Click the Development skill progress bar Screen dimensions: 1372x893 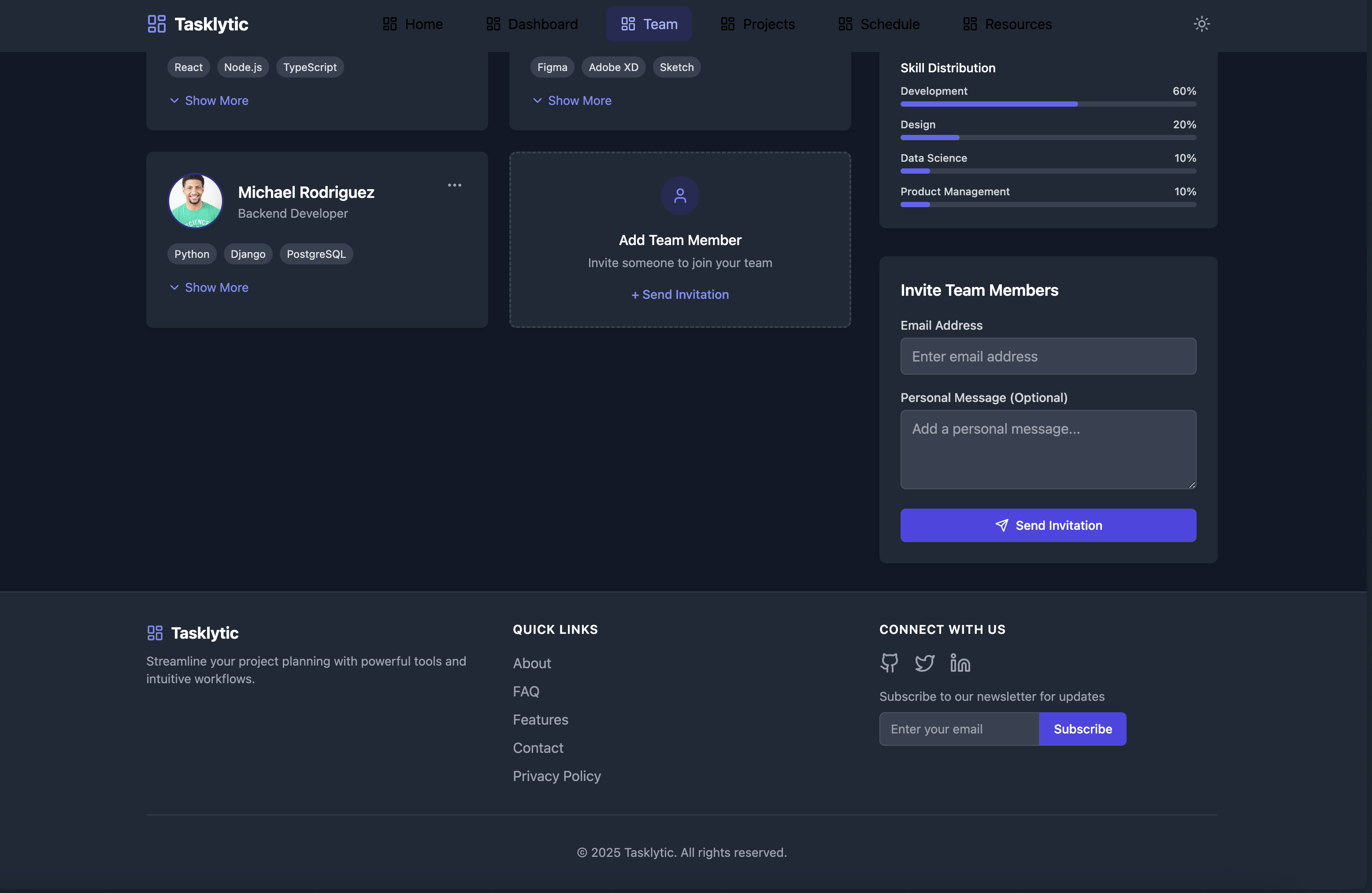coord(1047,104)
